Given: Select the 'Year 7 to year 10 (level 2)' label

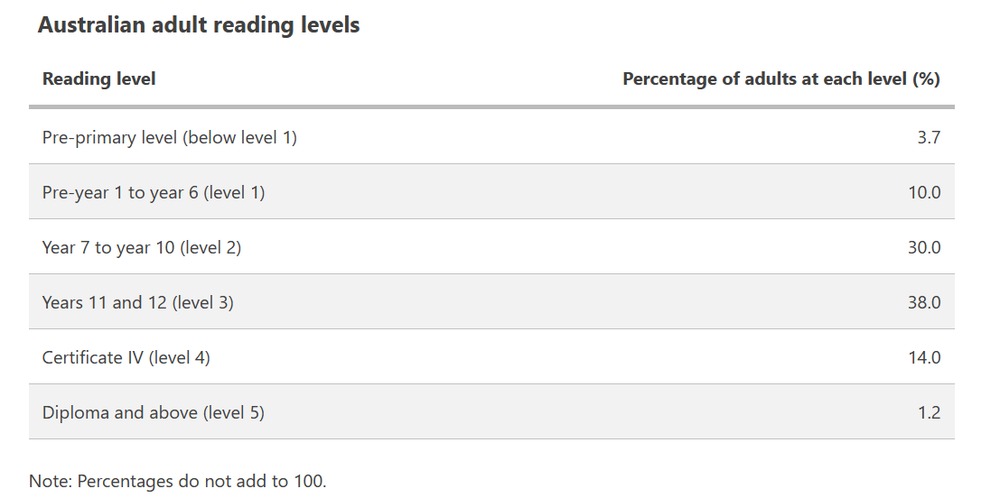Looking at the screenshot, I should (x=141, y=247).
